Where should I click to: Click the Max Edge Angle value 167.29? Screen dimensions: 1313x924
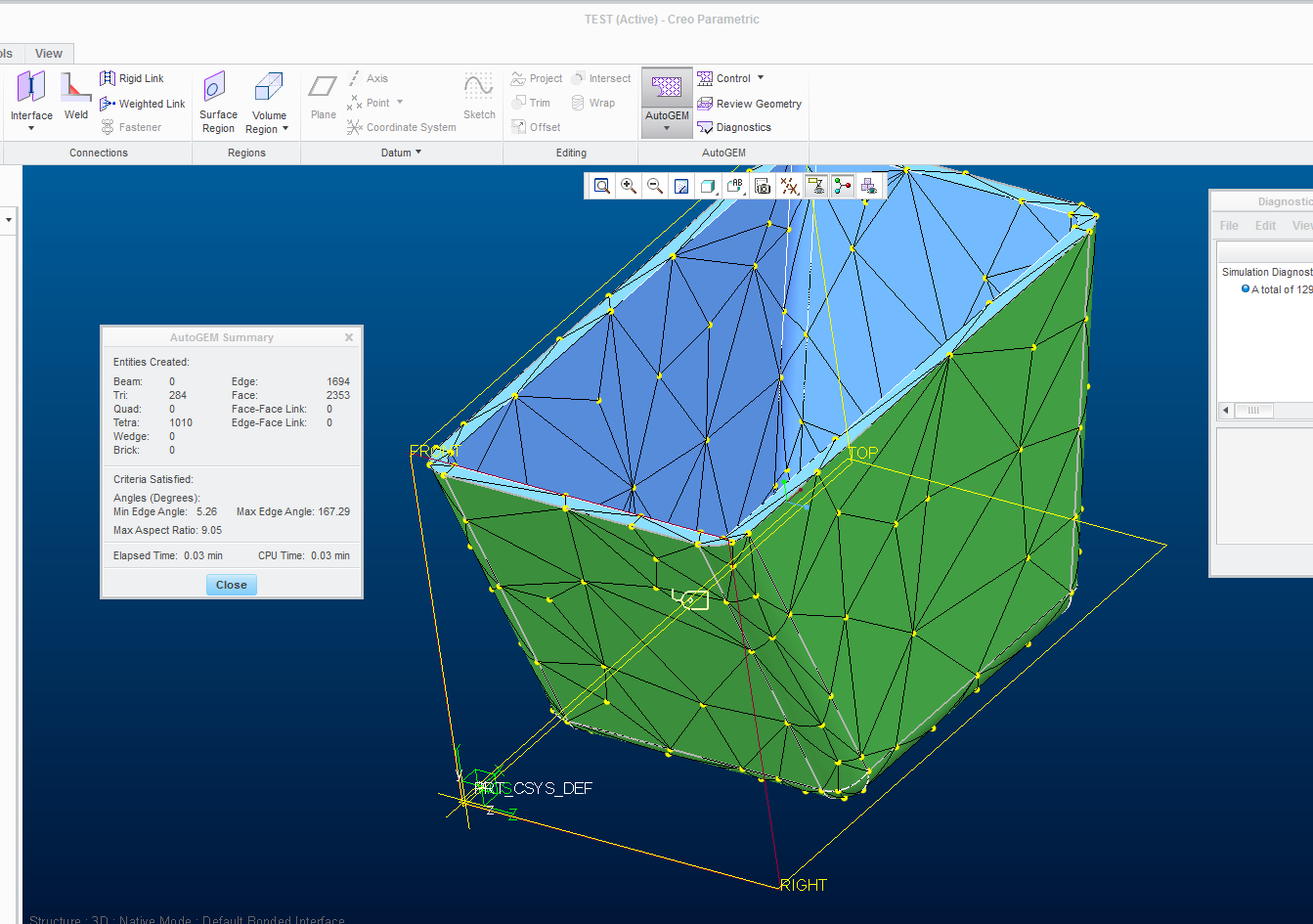click(x=333, y=511)
